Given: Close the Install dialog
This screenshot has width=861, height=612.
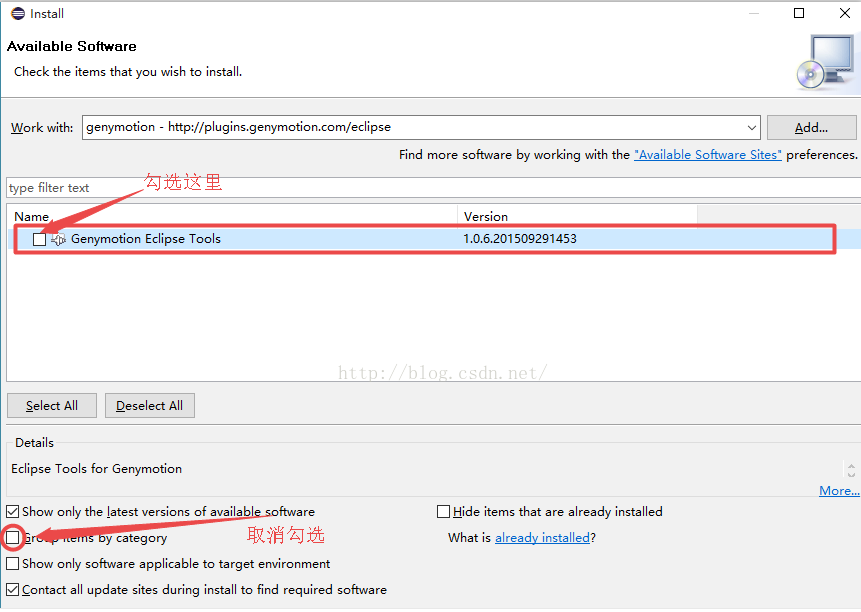Looking at the screenshot, I should click(x=845, y=13).
